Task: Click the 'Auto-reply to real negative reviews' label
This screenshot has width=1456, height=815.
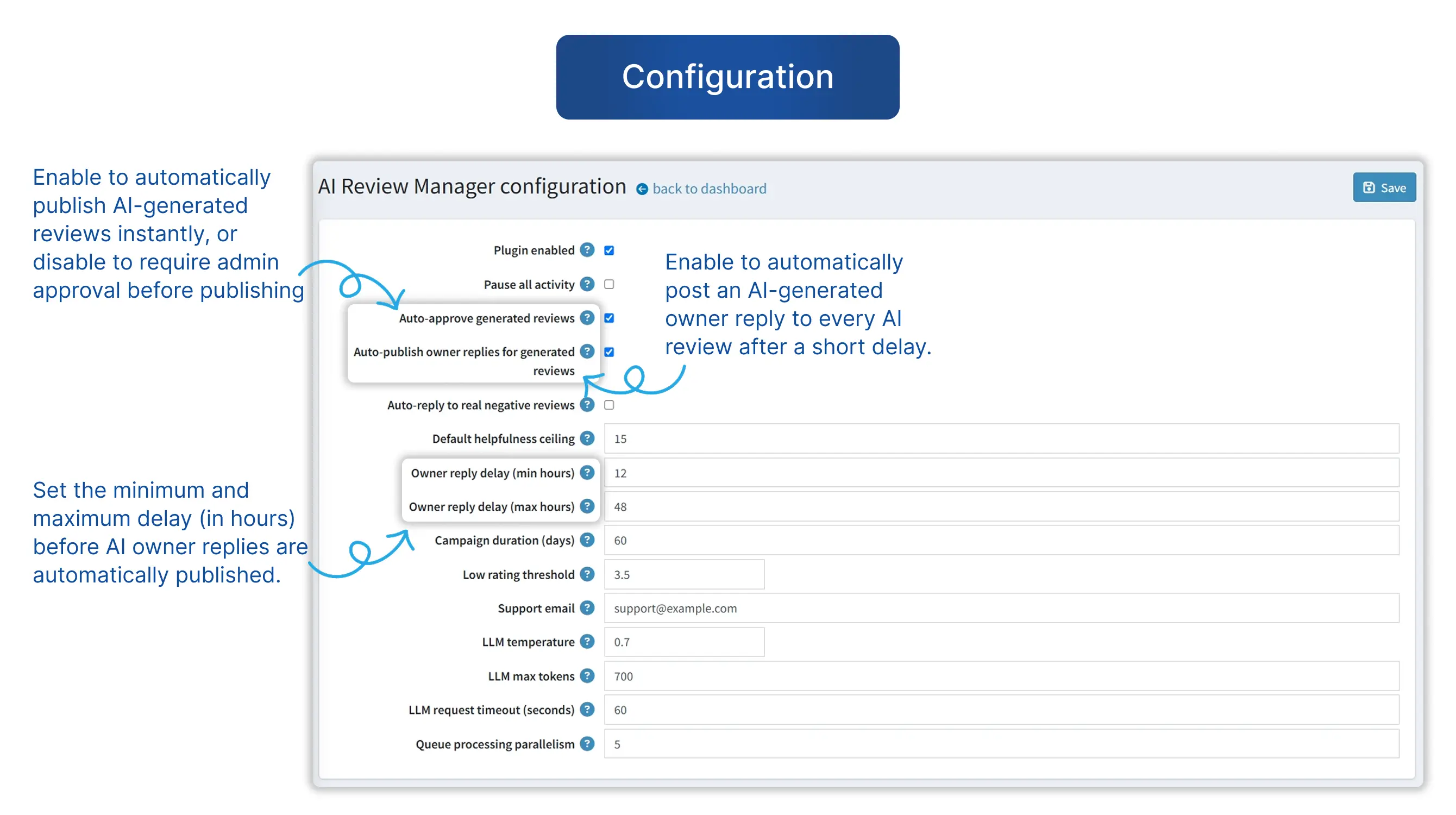Action: click(x=480, y=405)
